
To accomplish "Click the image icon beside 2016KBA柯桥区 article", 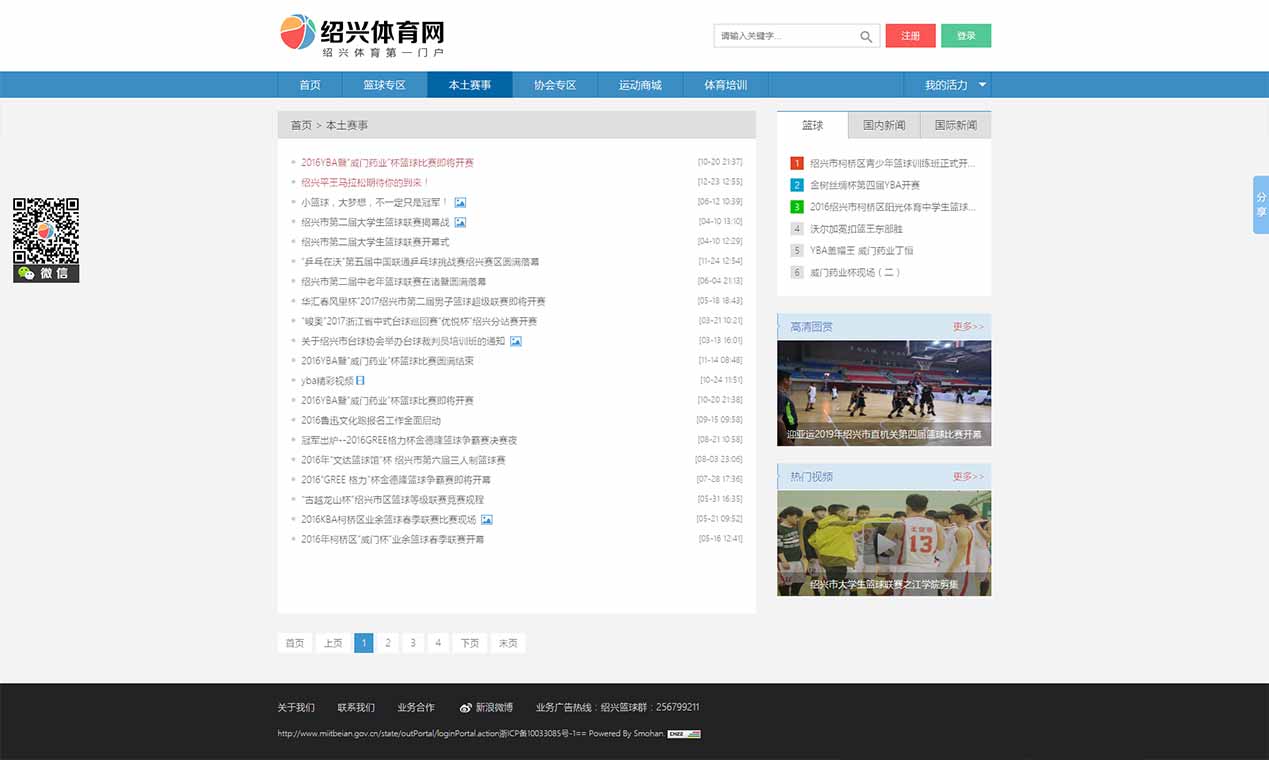I will (x=487, y=519).
